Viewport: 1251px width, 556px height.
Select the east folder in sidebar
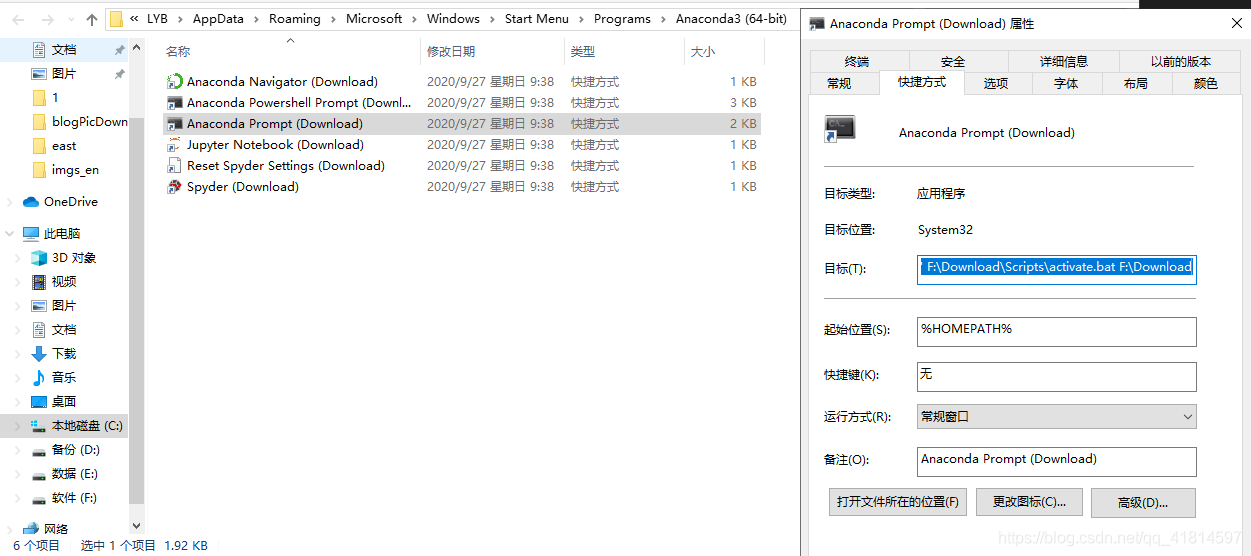(x=64, y=146)
